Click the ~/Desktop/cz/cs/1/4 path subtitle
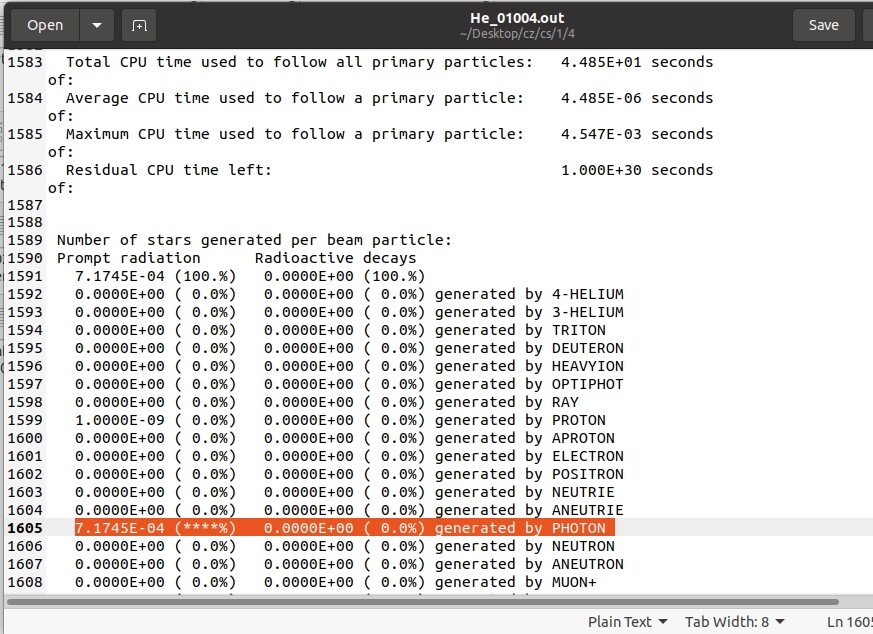This screenshot has height=634, width=873. pos(517,34)
